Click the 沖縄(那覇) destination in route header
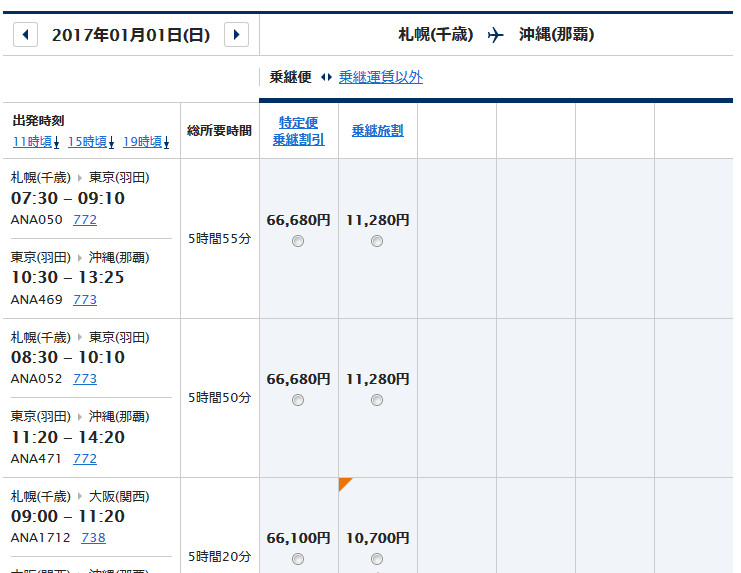The image size is (741, 573). tap(557, 34)
